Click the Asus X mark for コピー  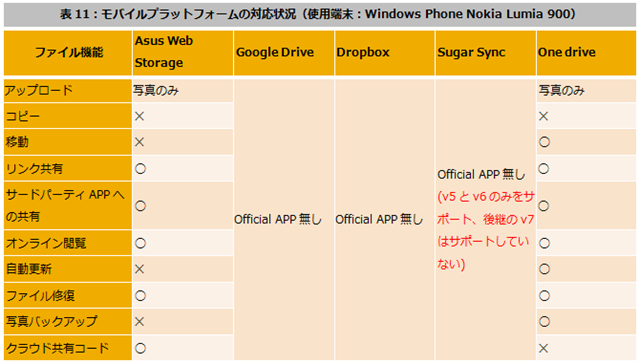pos(140,116)
